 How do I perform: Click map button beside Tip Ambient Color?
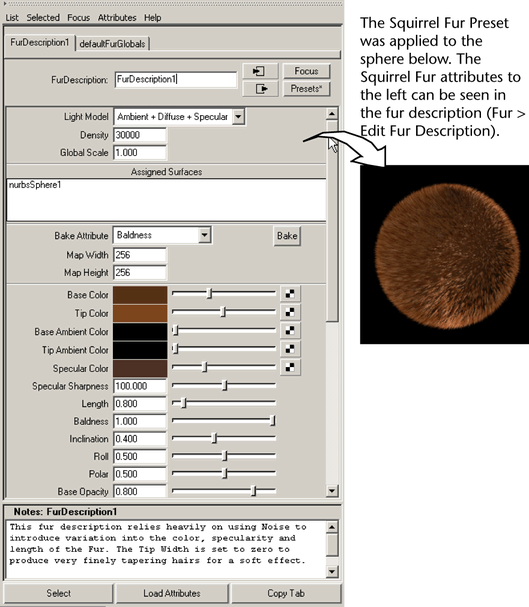(x=290, y=349)
